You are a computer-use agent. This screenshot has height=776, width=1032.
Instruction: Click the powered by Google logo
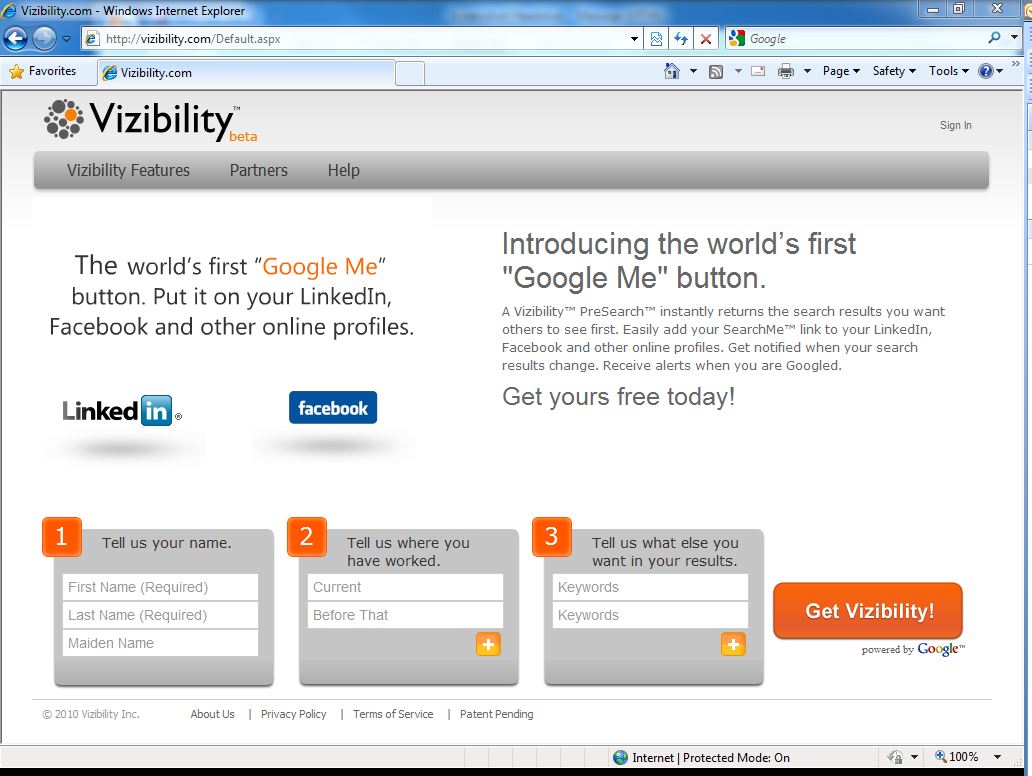[914, 650]
